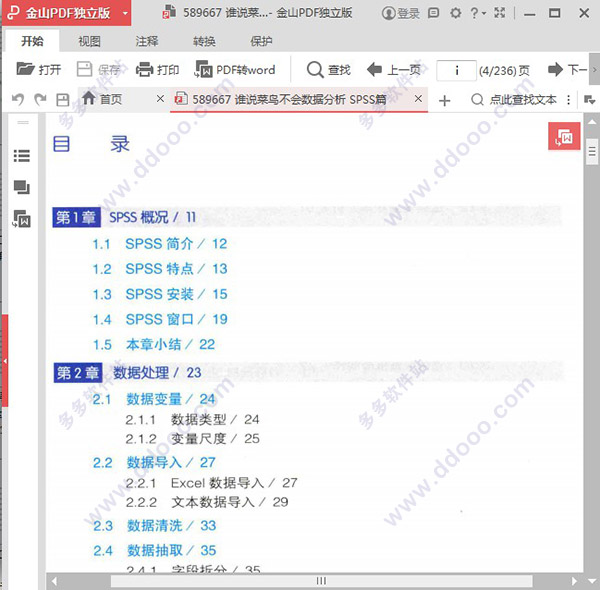The width and height of the screenshot is (600, 590).
Task: Click PDF转word conversion button
Action: point(235,69)
